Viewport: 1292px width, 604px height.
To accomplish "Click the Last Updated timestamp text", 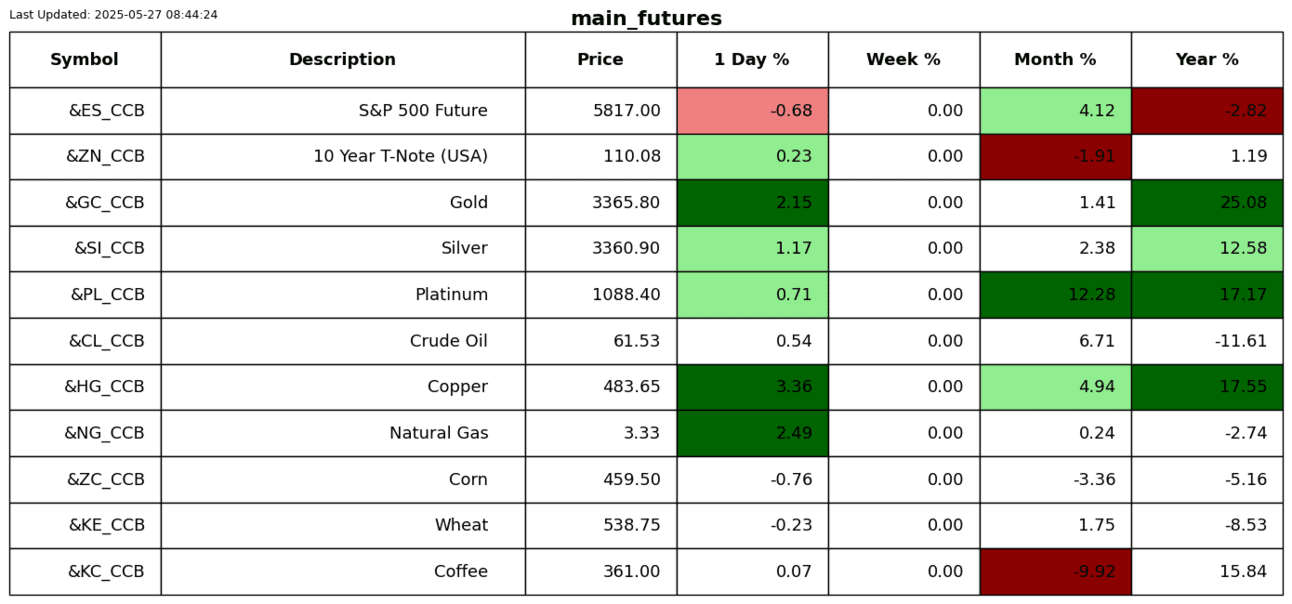I will point(113,15).
